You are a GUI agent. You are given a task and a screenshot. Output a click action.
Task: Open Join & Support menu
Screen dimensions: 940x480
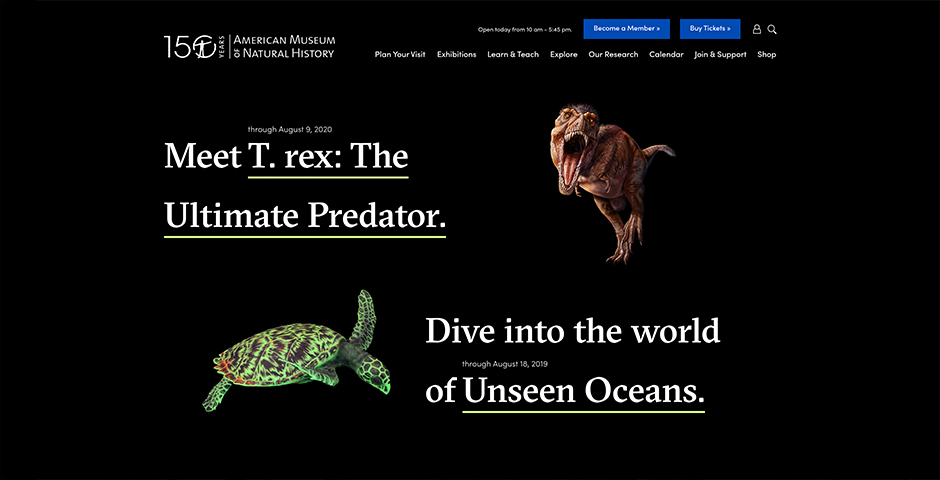click(720, 55)
